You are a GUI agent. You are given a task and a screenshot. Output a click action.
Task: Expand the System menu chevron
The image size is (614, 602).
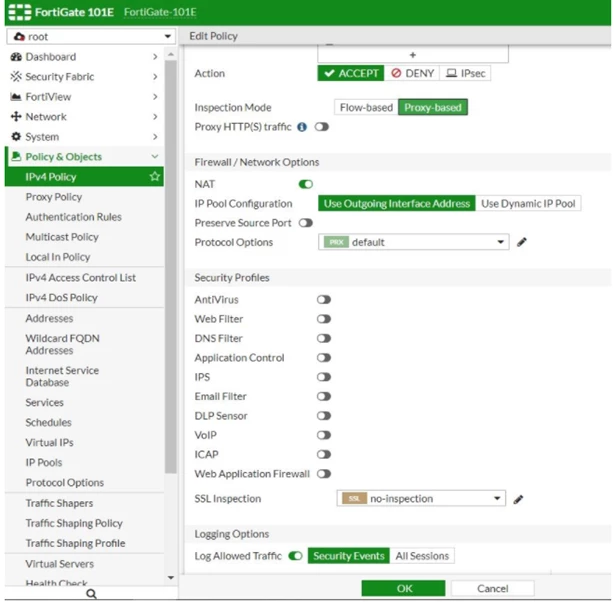click(x=155, y=137)
